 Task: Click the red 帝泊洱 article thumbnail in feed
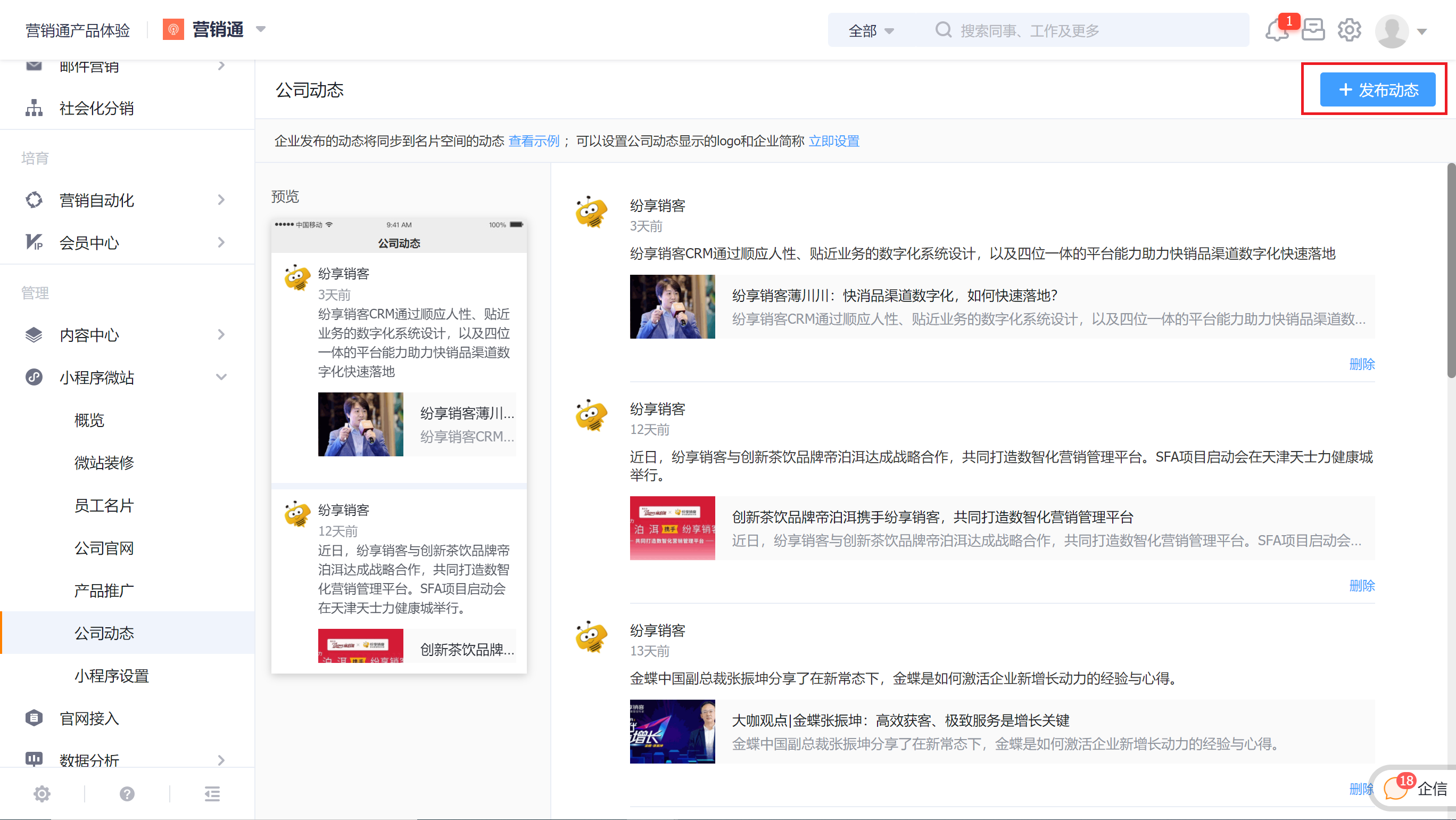(x=672, y=528)
